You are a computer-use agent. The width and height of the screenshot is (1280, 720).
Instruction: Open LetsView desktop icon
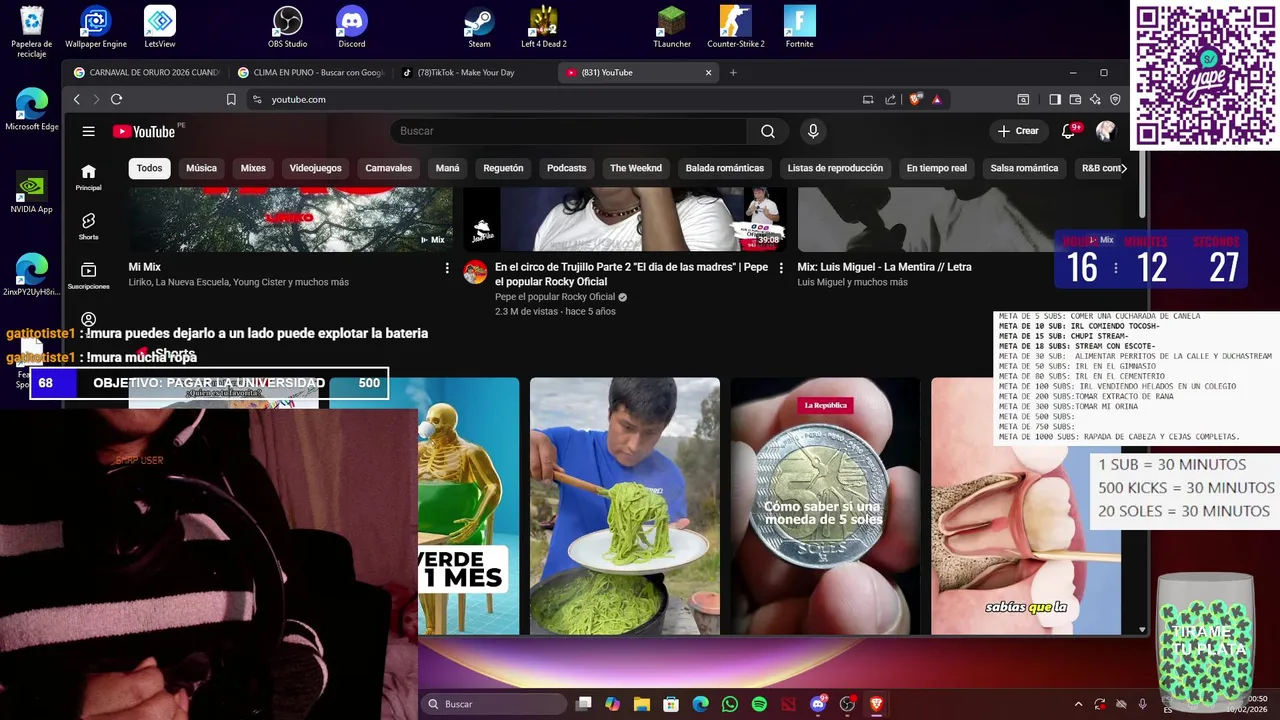[160, 27]
